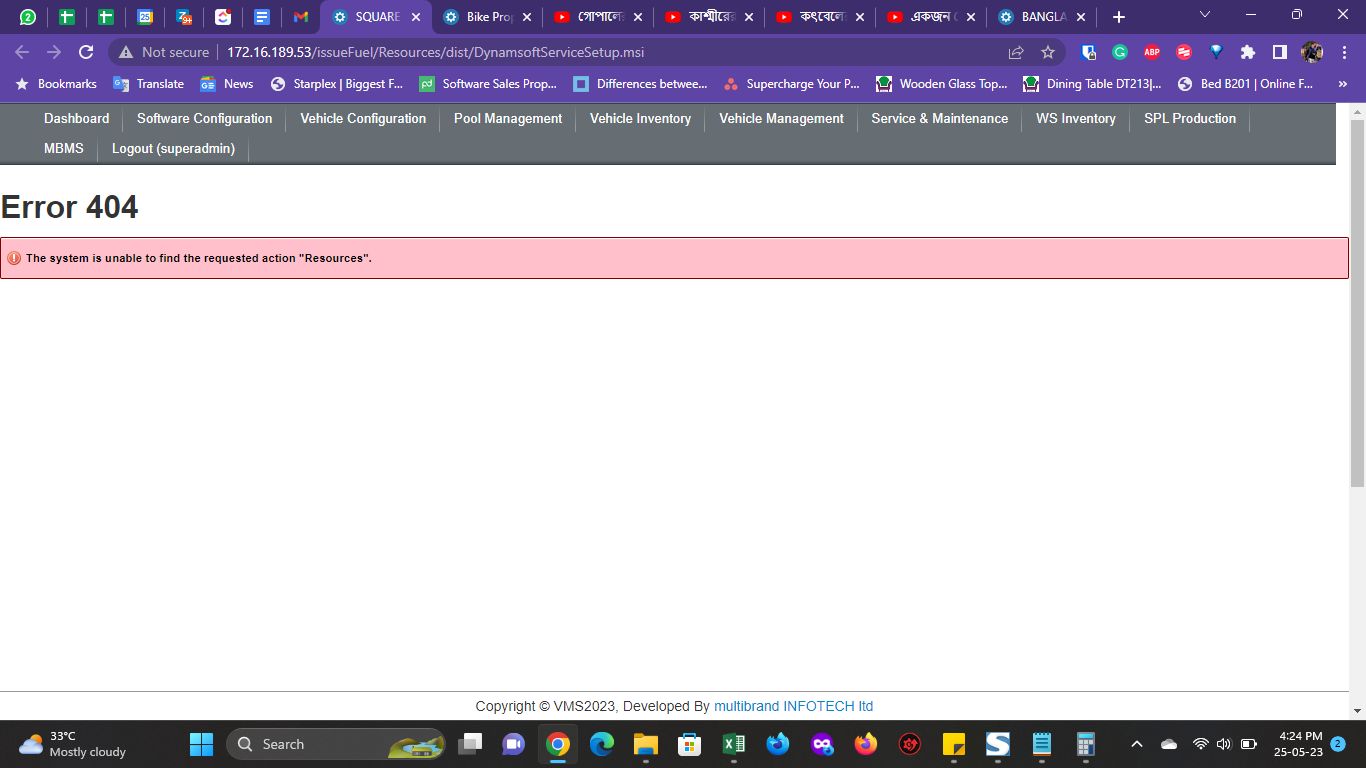Bookmark this page with the star icon
This screenshot has height=768, width=1366.
1048,52
